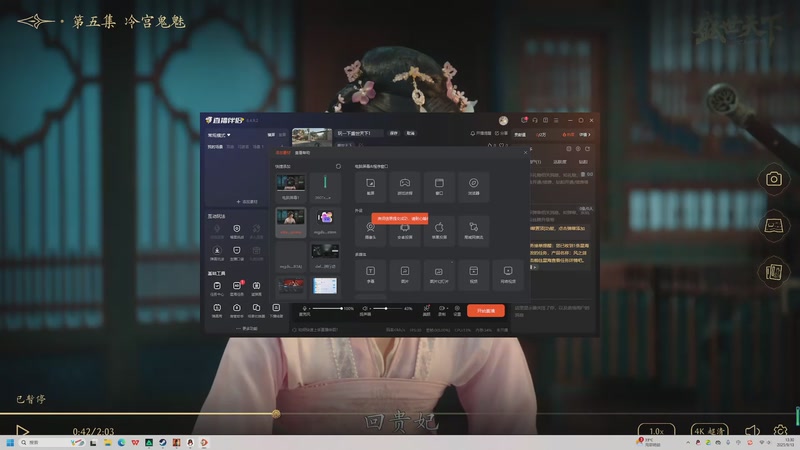Select the window capture source
The width and height of the screenshot is (800, 450).
(x=439, y=186)
